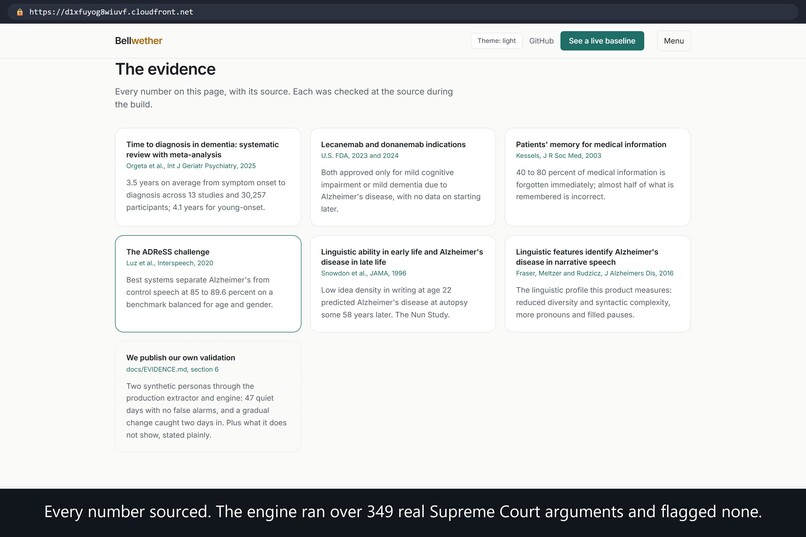806x537 pixels.
Task: Click the U.S. FDA, 2023 and 2024 source
Action: [359, 155]
